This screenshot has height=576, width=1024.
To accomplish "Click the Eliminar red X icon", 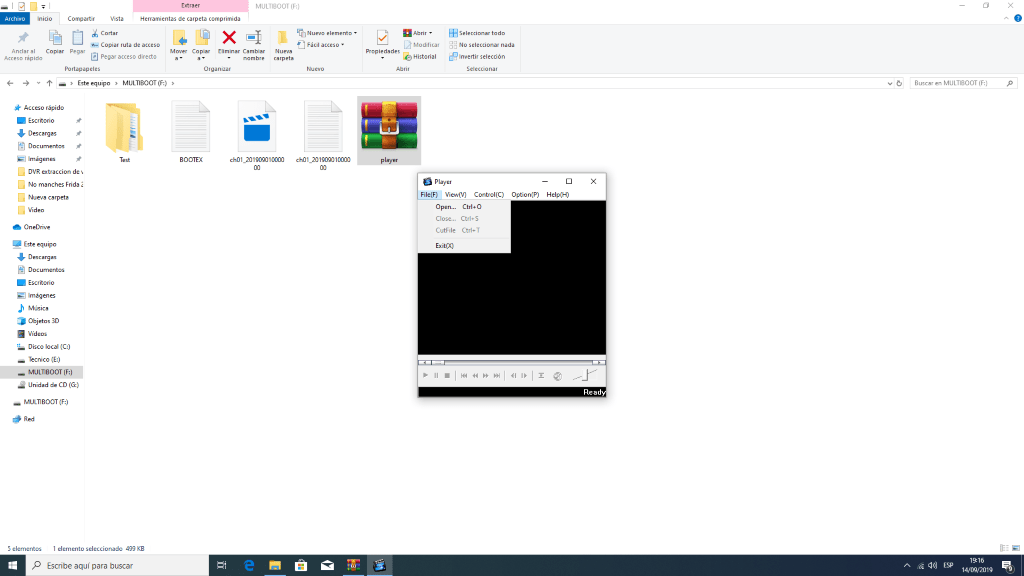I will (228, 40).
